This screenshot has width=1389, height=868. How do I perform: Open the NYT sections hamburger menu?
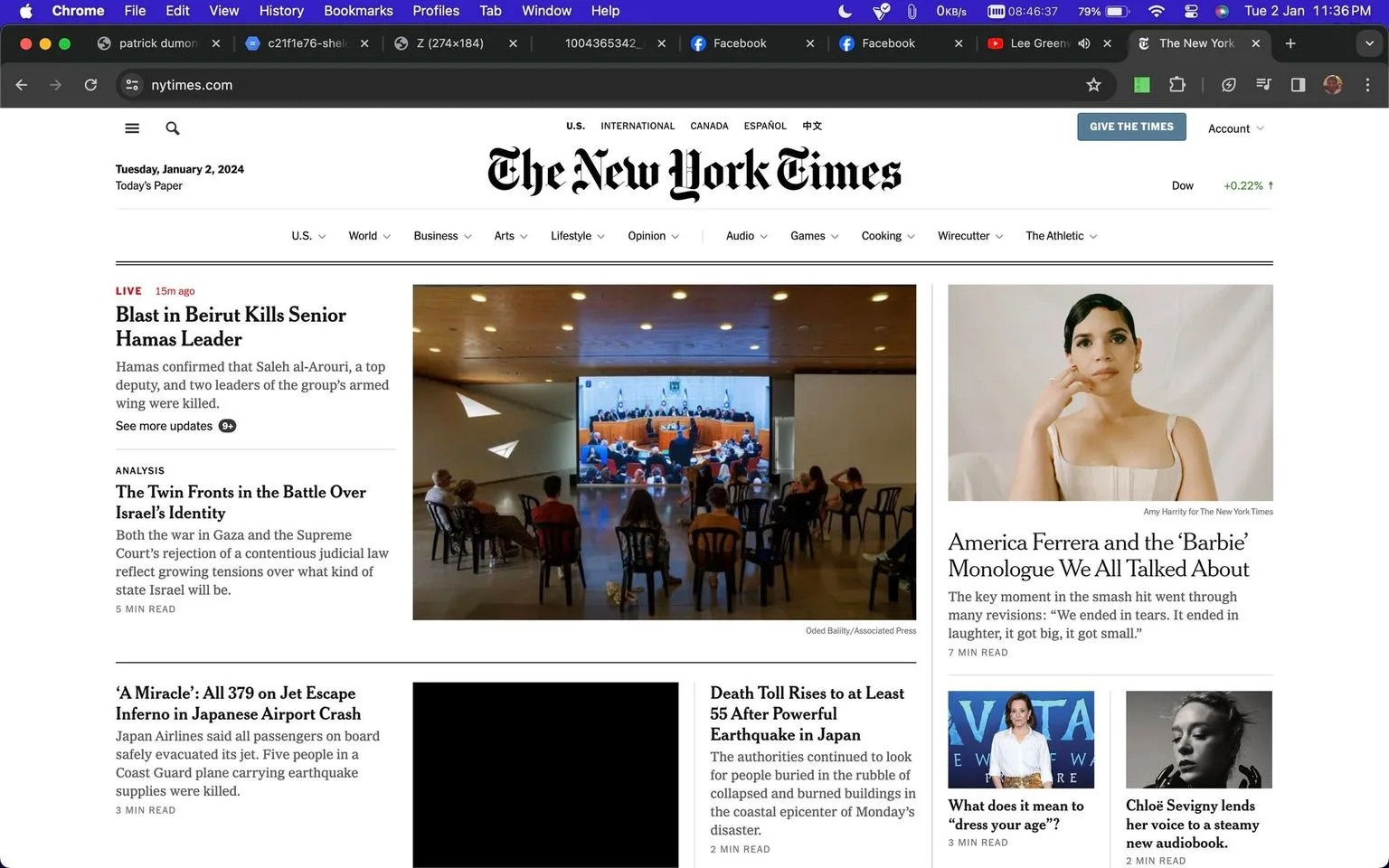coord(132,128)
